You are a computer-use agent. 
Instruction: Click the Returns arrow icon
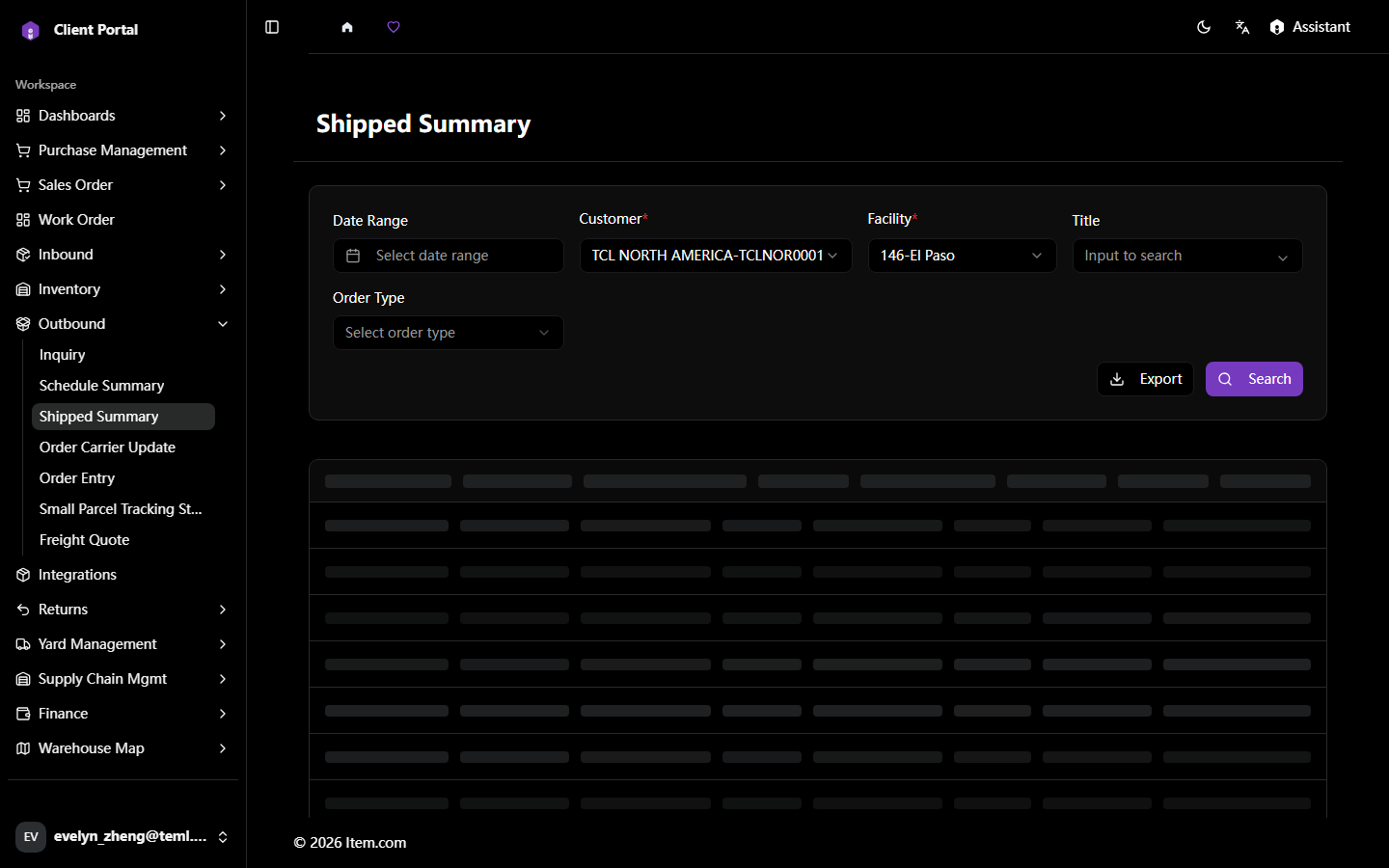pyautogui.click(x=23, y=610)
